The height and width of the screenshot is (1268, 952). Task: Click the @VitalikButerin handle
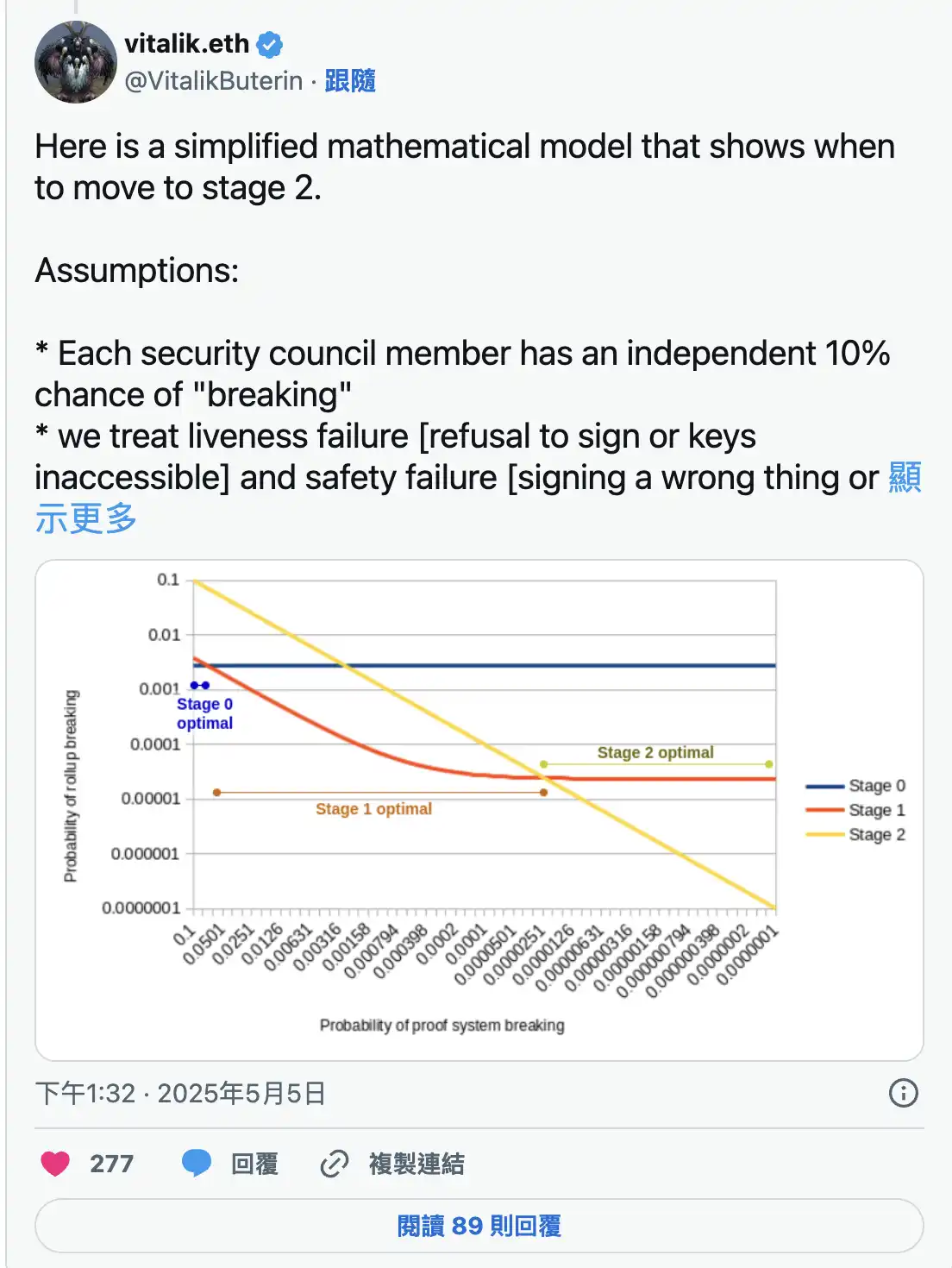pos(214,81)
